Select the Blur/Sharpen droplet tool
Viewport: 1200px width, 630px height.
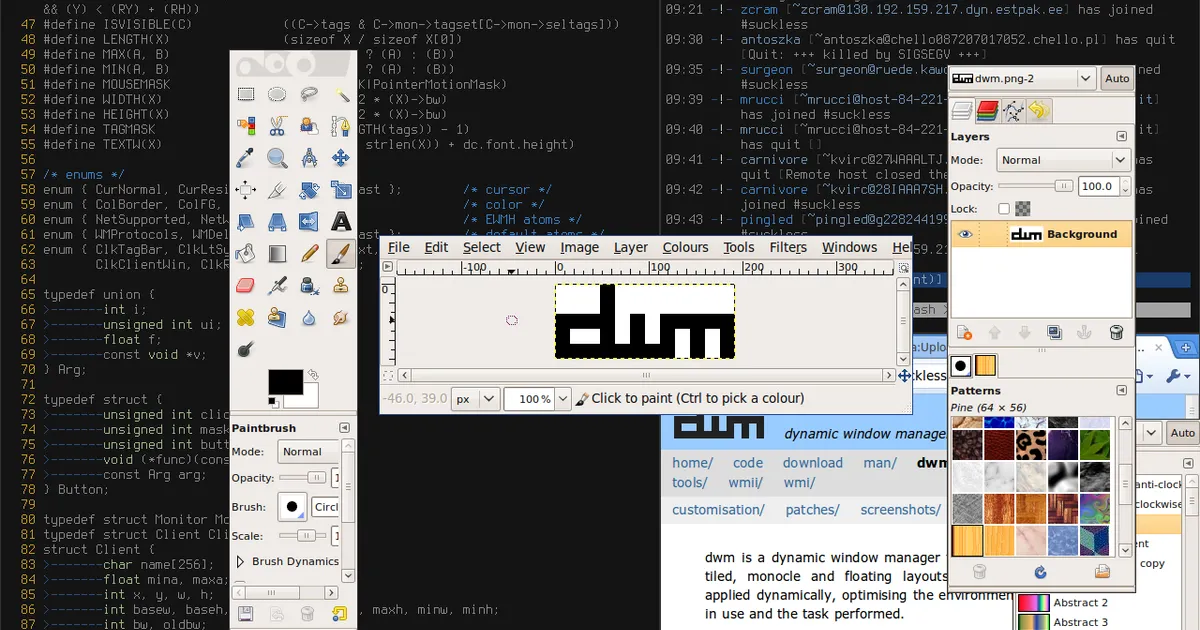[309, 318]
